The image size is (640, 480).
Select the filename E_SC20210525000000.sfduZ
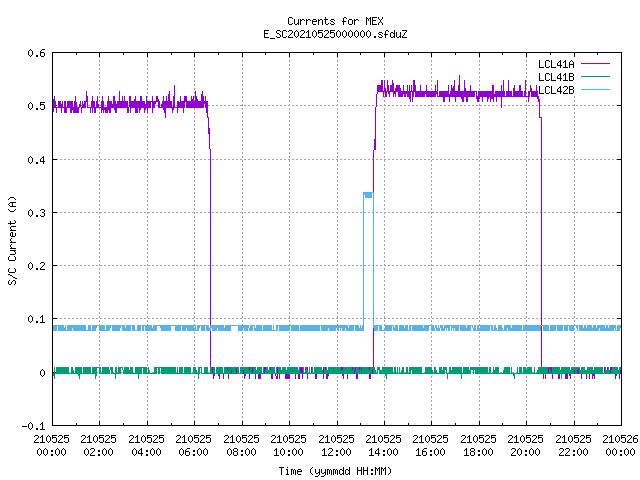coord(335,34)
